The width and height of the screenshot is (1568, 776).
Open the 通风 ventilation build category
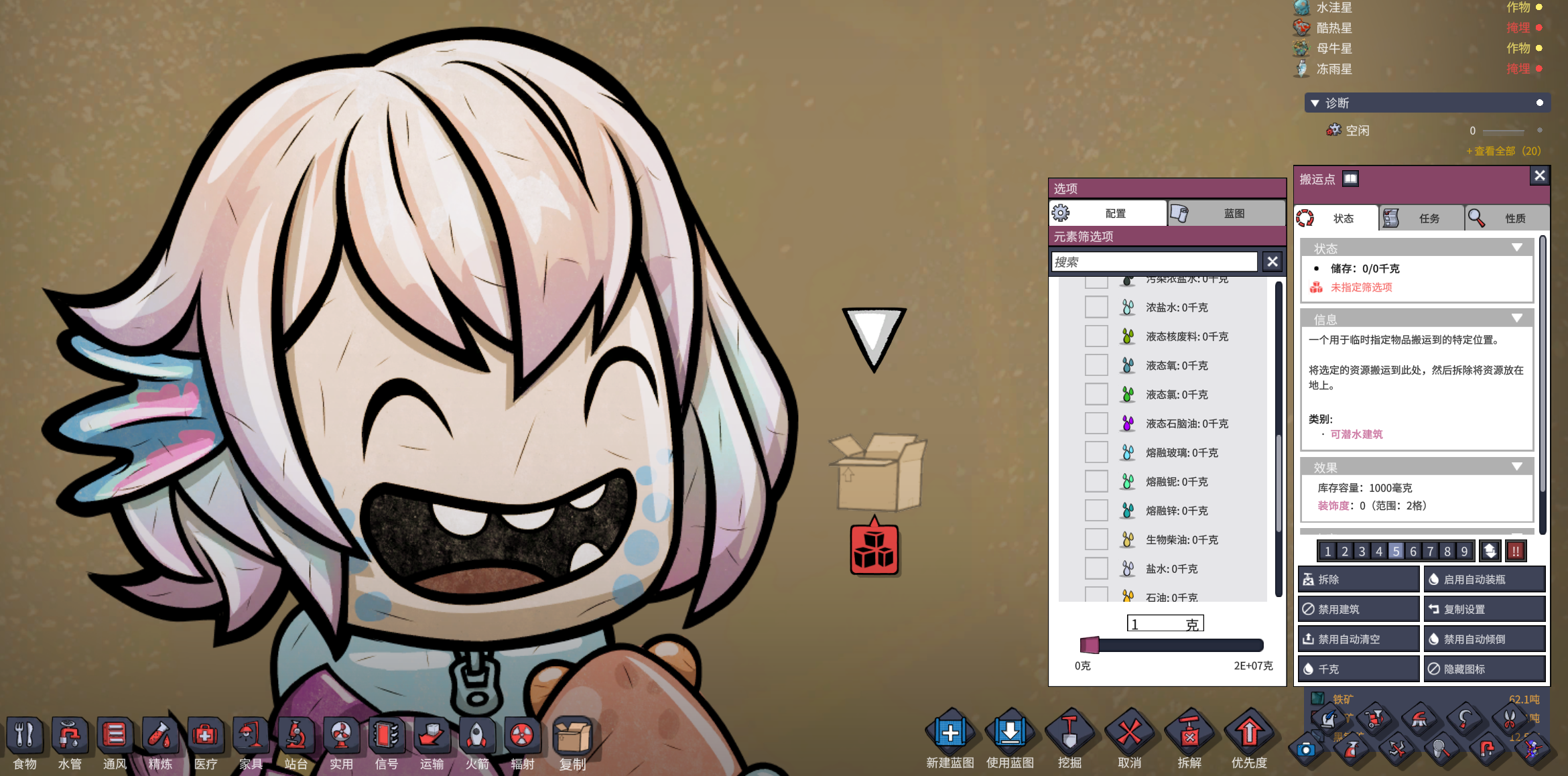(x=115, y=744)
